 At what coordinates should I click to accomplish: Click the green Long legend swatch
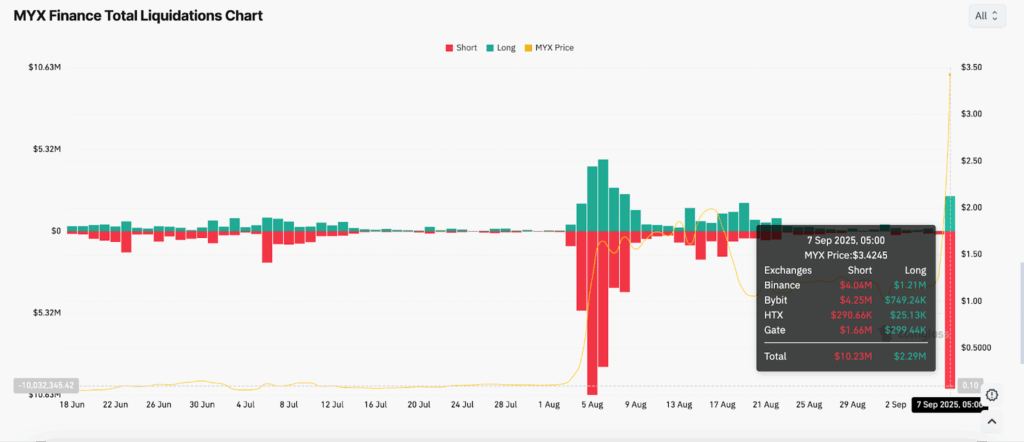click(490, 48)
